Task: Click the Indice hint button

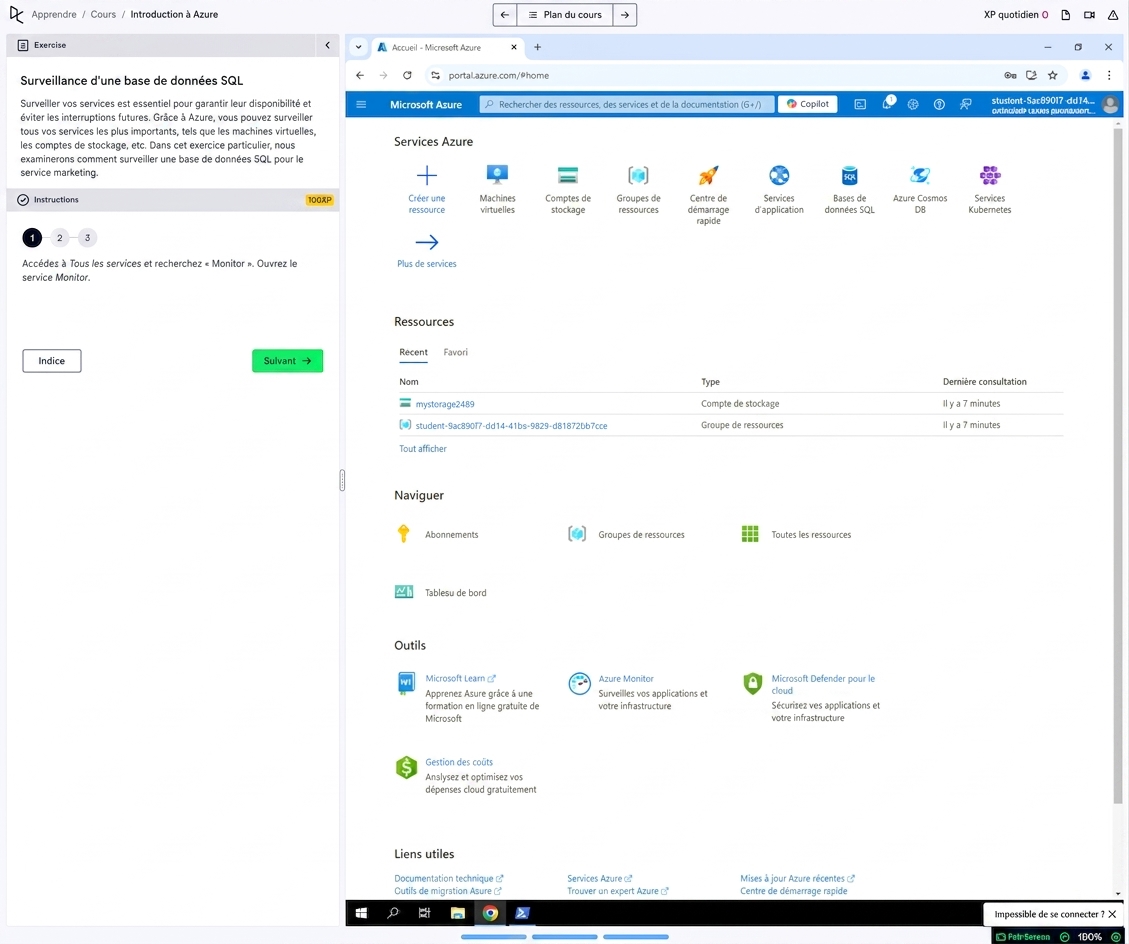Action: tap(52, 361)
